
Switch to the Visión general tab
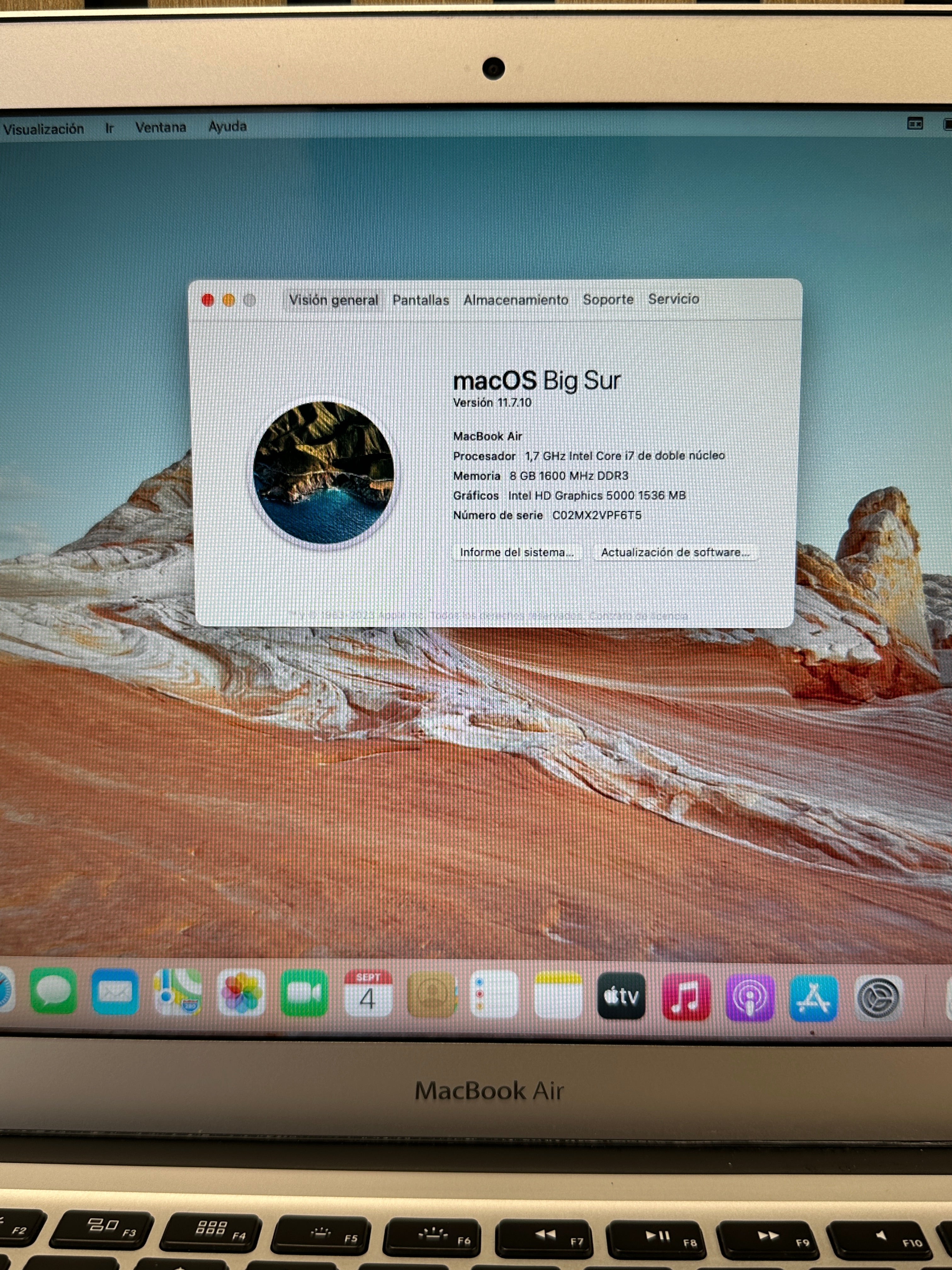pos(333,300)
